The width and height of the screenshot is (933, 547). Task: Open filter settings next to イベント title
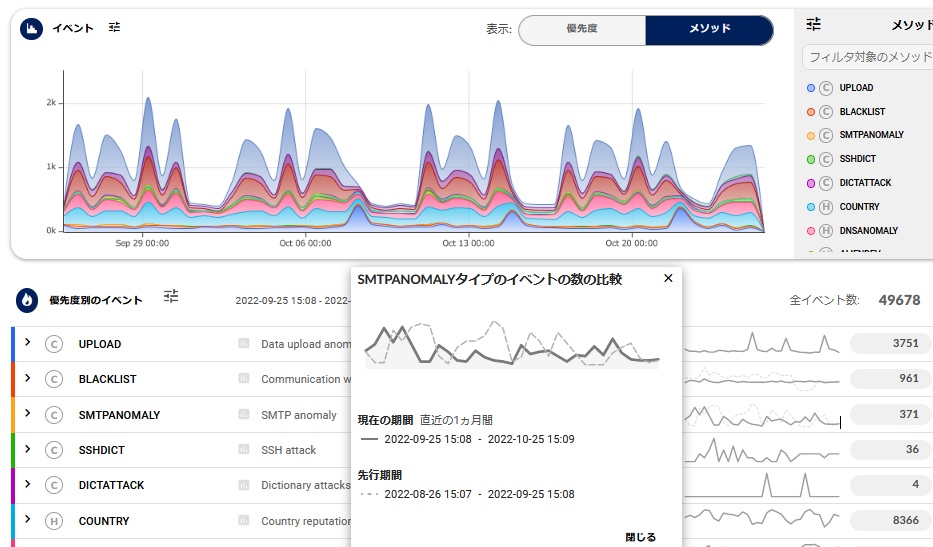pos(114,28)
